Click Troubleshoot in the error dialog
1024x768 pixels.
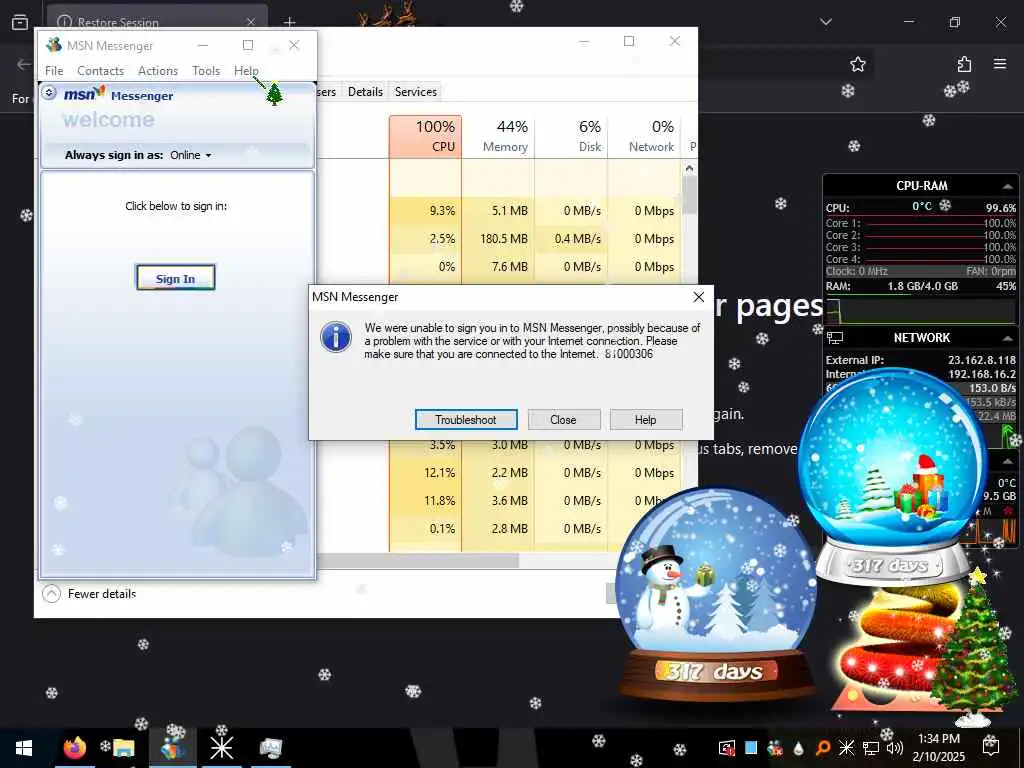466,419
